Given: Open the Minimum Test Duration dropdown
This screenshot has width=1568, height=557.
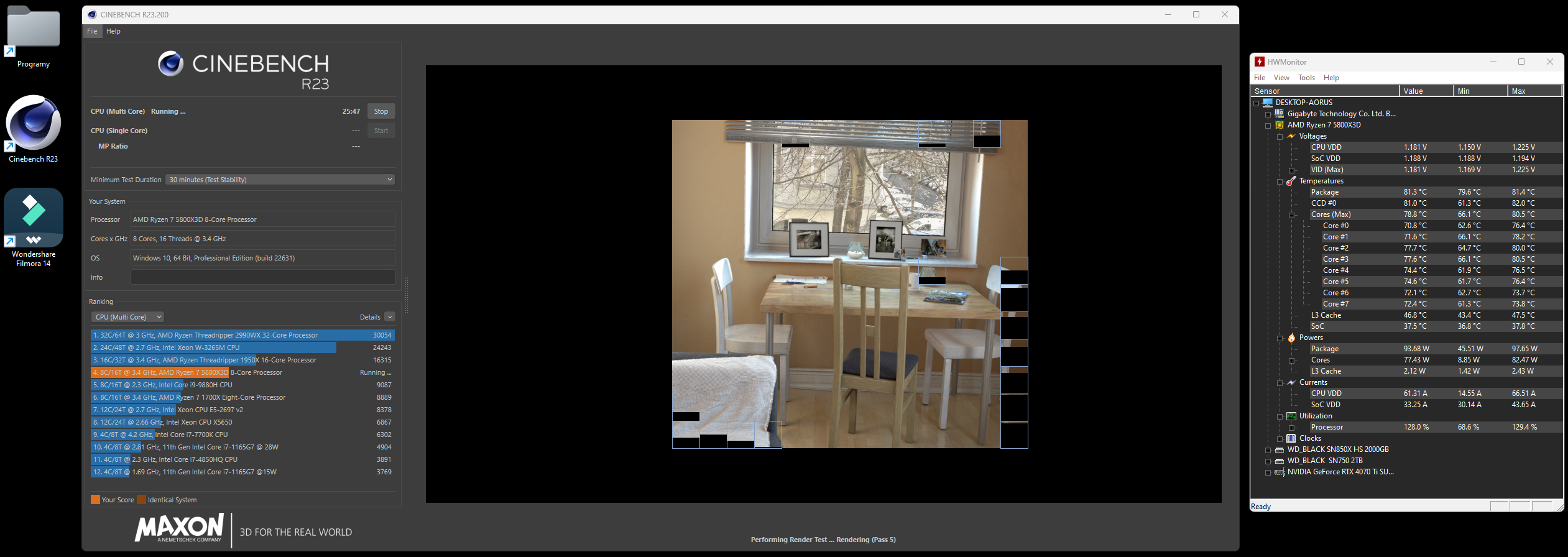Looking at the screenshot, I should [280, 180].
